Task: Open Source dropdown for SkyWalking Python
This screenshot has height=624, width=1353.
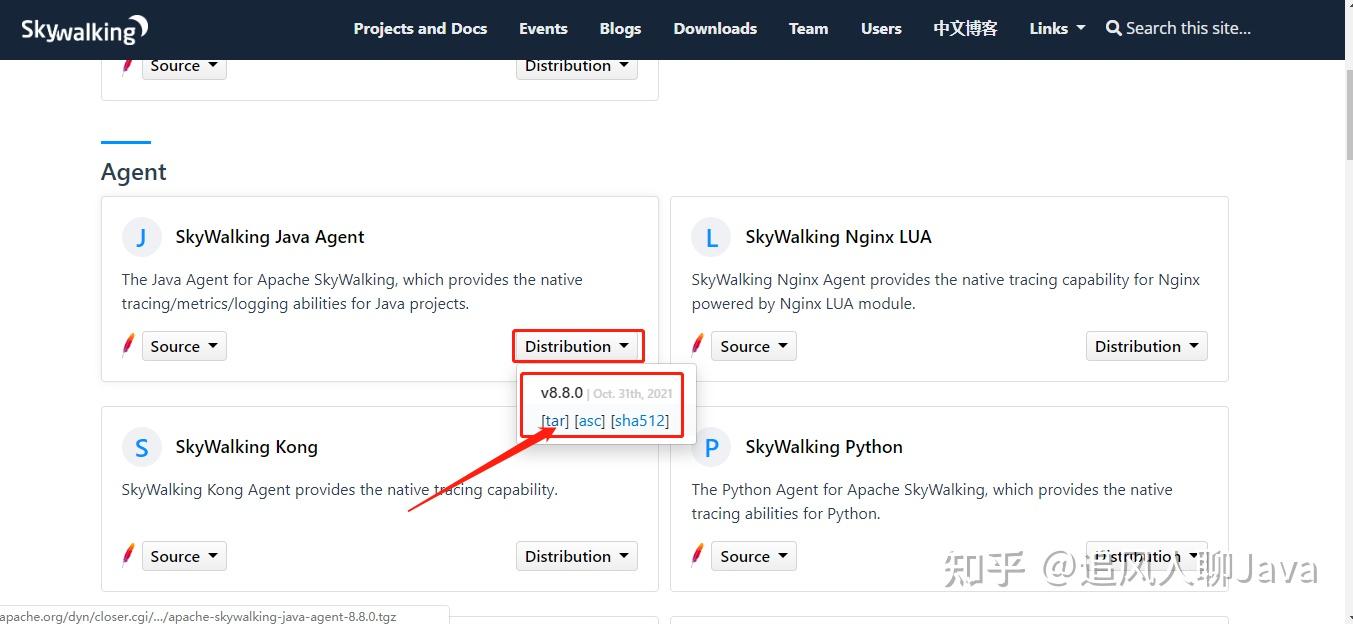Action: [x=754, y=556]
